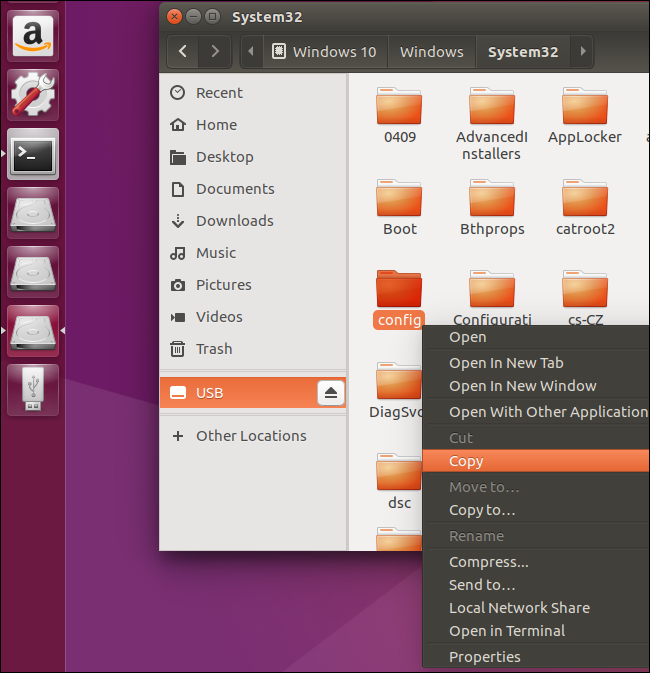Jump to Windows 10 in path bar

323,52
